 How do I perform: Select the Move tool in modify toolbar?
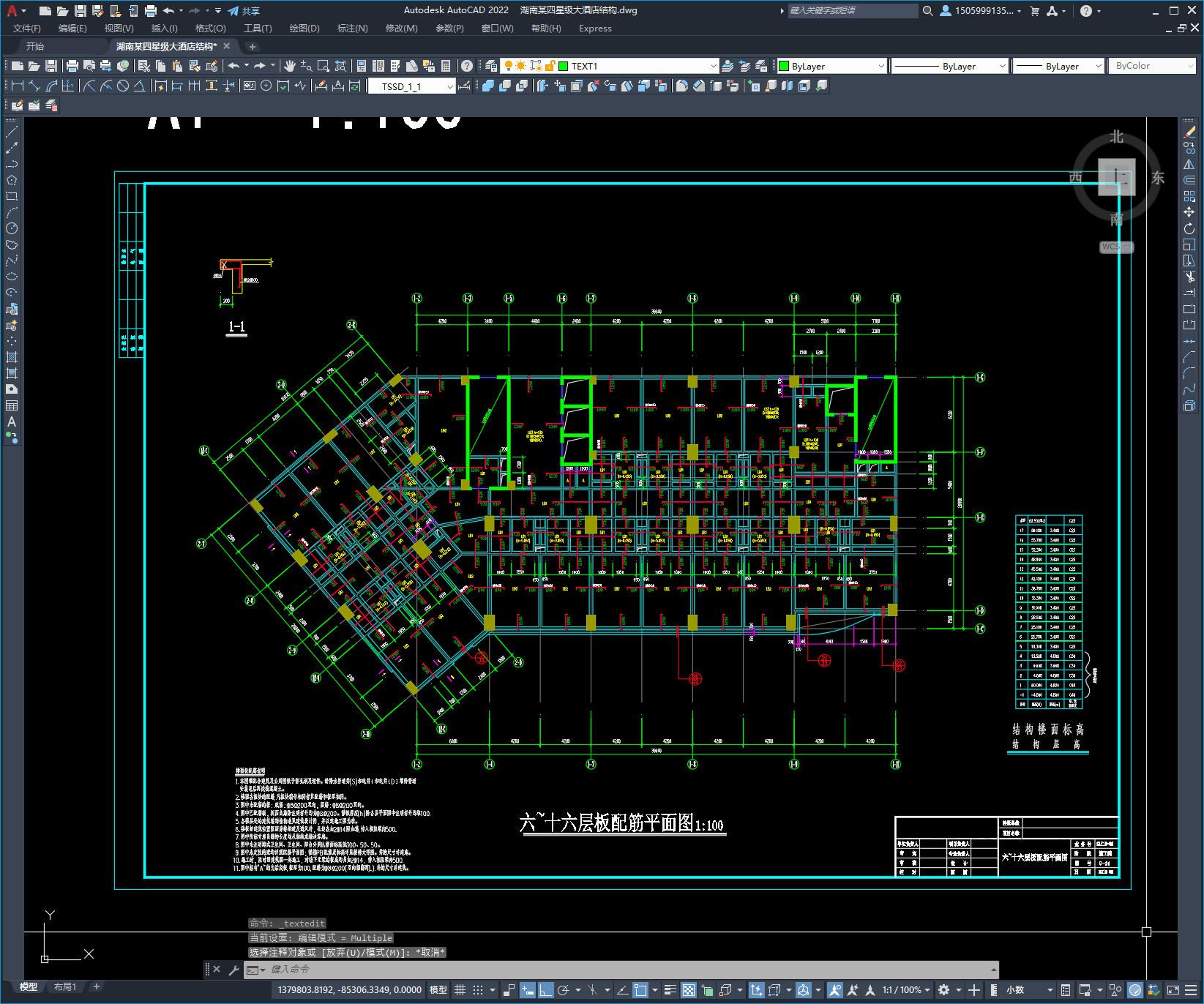click(1189, 212)
